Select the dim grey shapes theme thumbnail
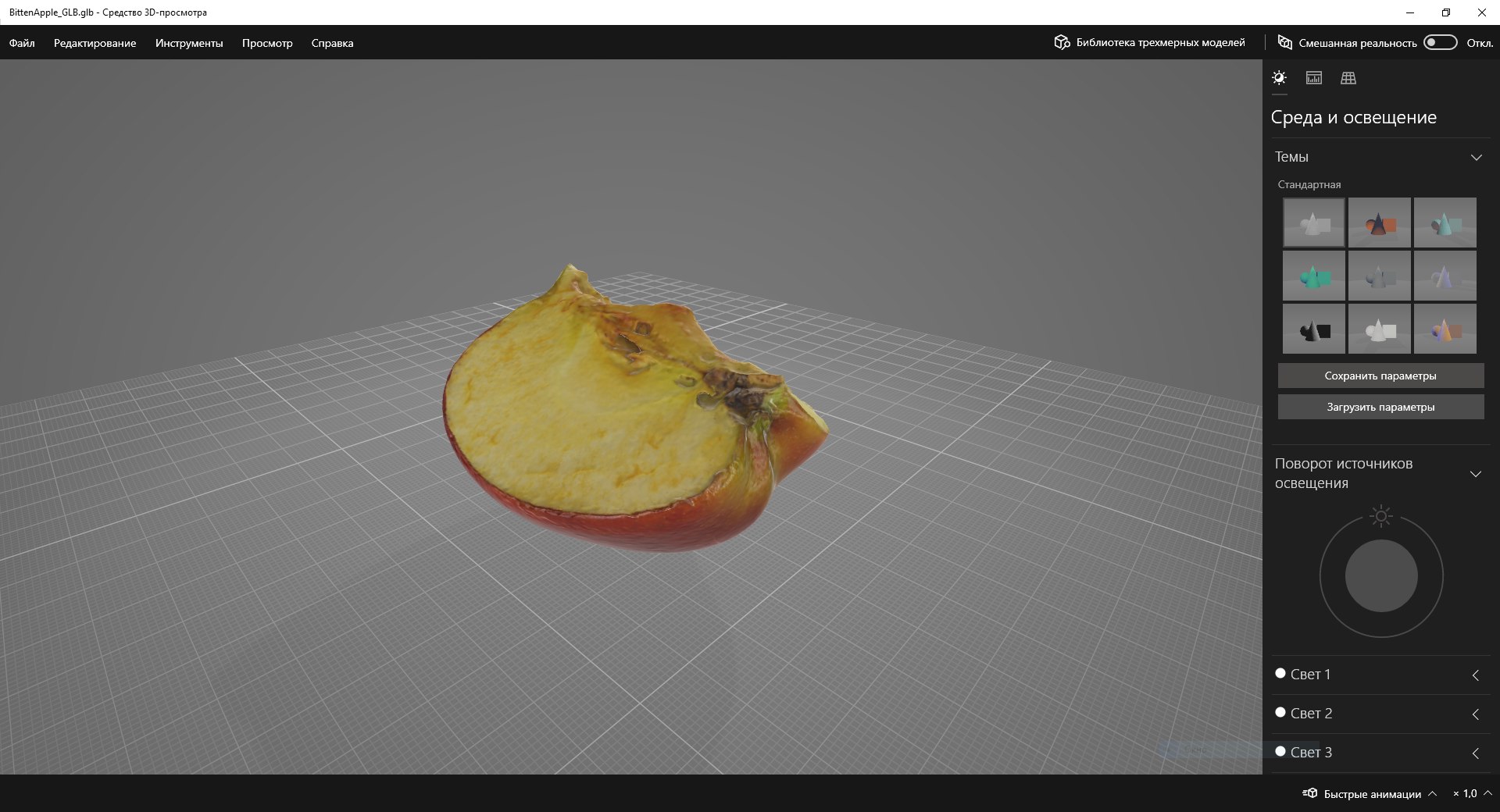The width and height of the screenshot is (1500, 812). tap(1380, 276)
